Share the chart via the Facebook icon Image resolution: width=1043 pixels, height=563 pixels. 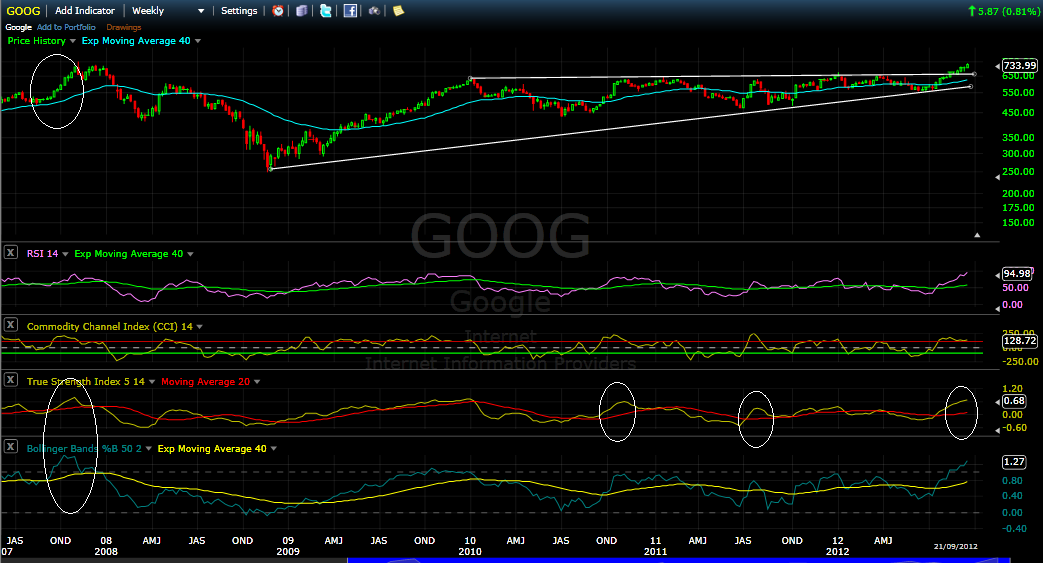pyautogui.click(x=350, y=11)
